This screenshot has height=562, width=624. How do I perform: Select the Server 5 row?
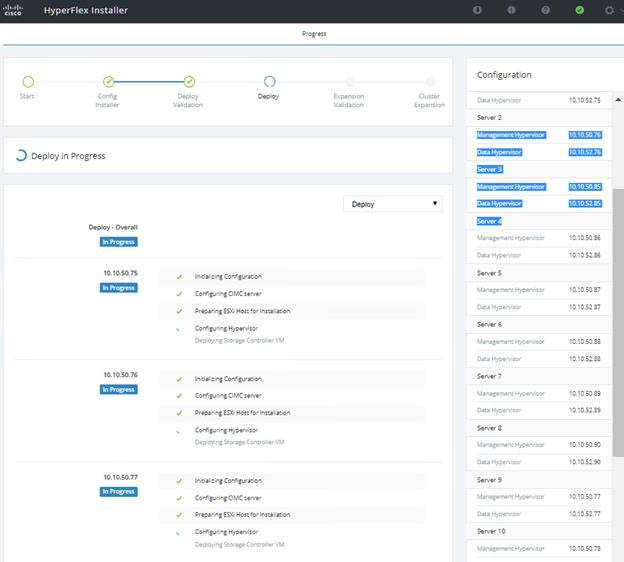point(539,273)
